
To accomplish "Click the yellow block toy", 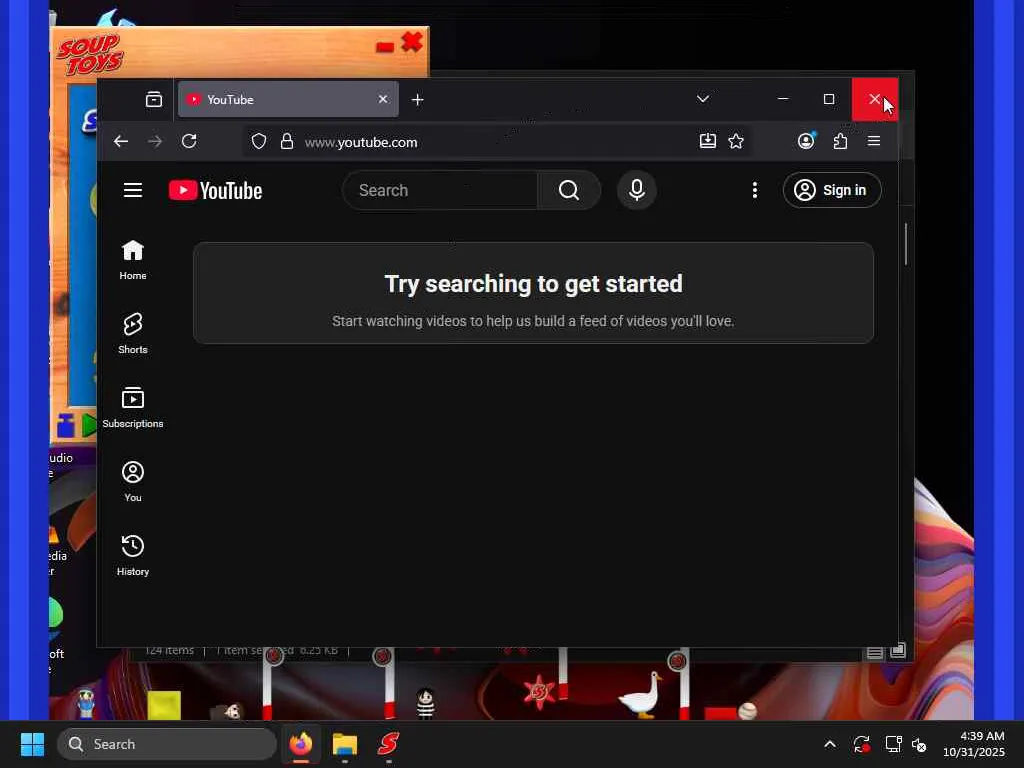I will point(164,705).
